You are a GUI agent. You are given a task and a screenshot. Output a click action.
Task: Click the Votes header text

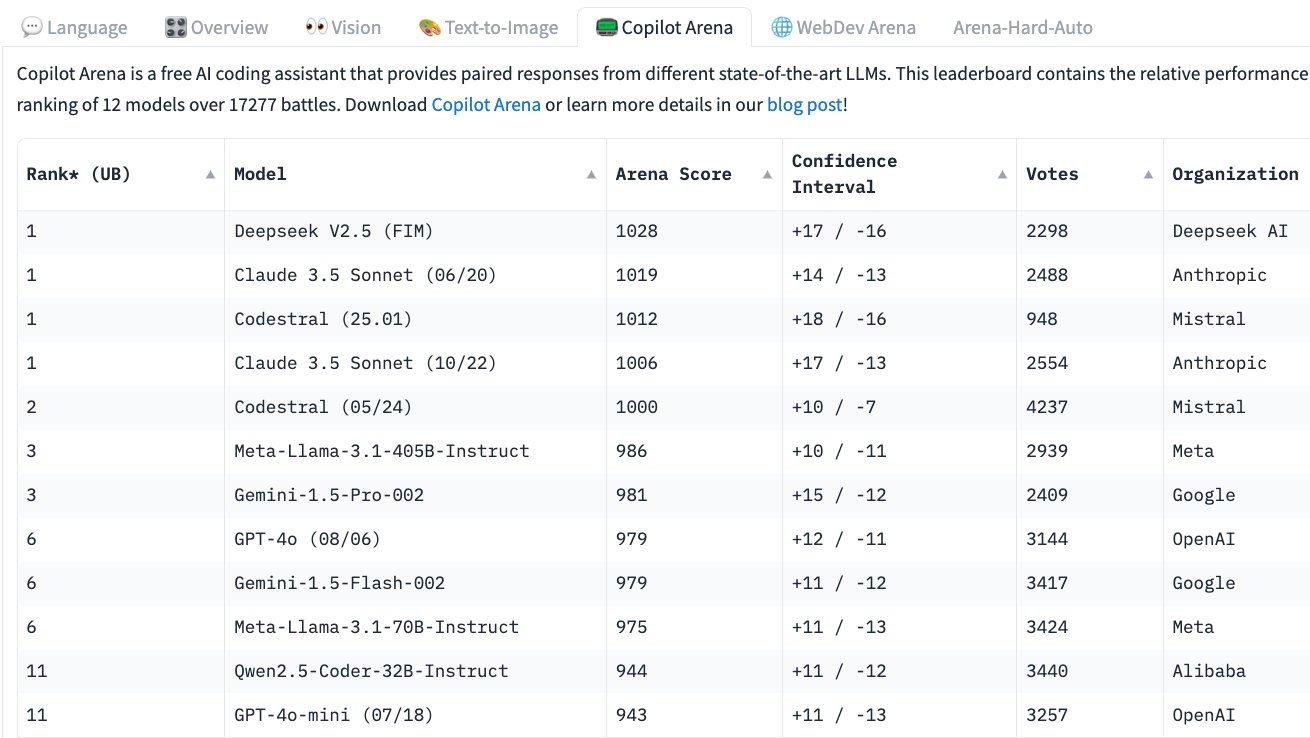pos(1052,174)
